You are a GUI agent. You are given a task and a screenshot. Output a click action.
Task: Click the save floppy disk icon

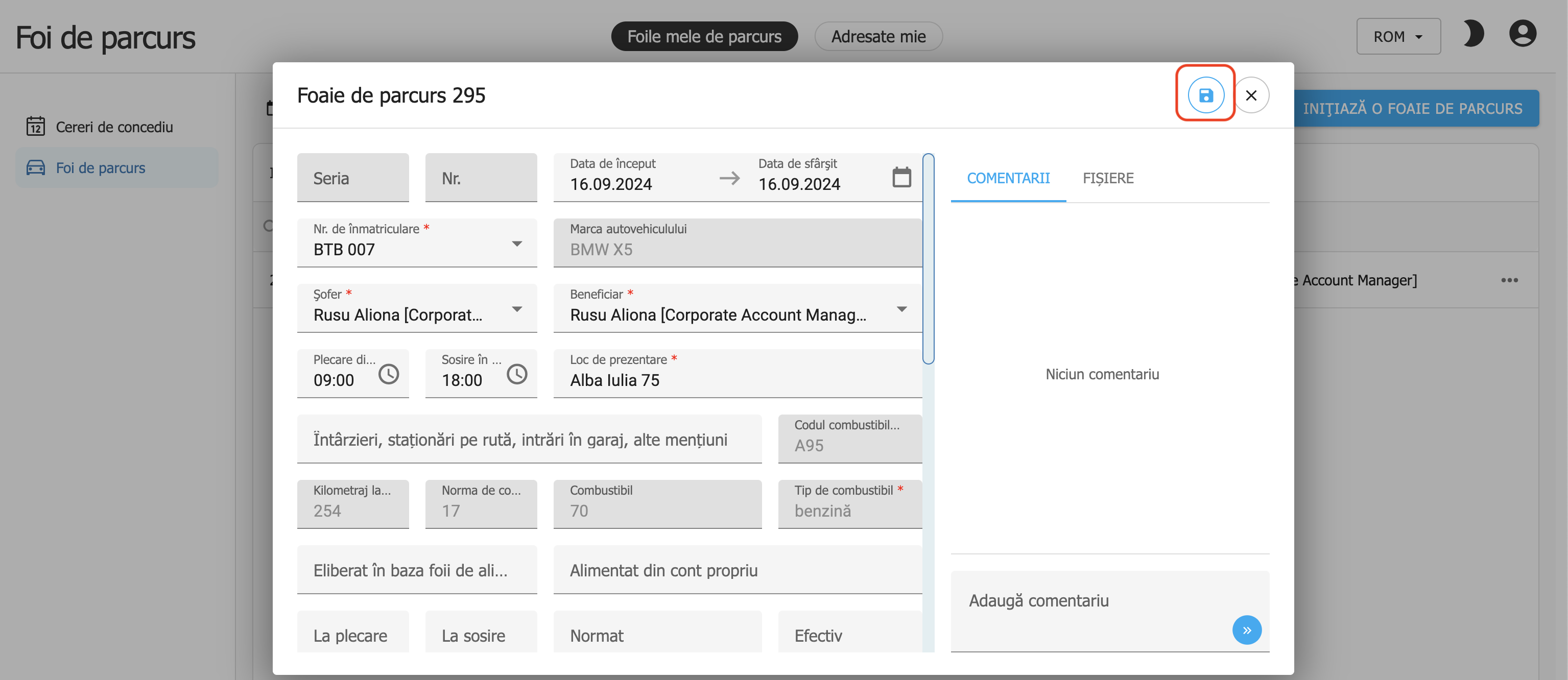pyautogui.click(x=1205, y=95)
